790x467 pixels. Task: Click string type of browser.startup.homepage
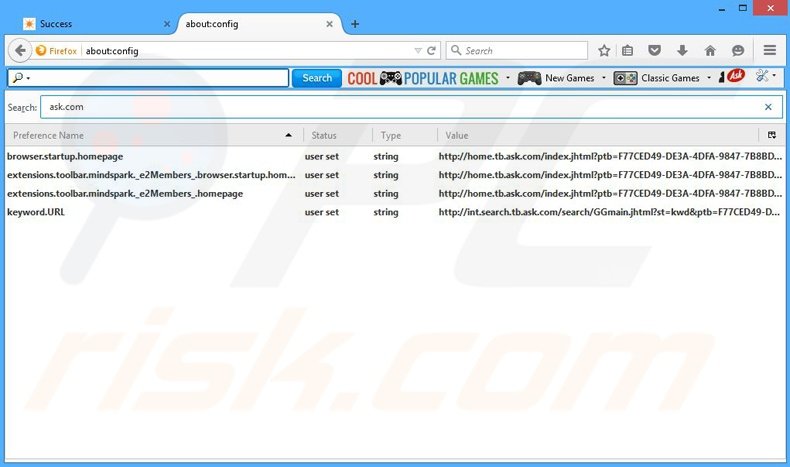(386, 156)
